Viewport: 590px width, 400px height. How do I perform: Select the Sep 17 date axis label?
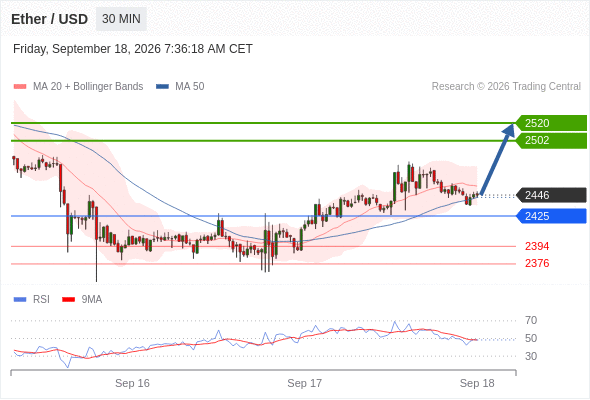[x=304, y=383]
